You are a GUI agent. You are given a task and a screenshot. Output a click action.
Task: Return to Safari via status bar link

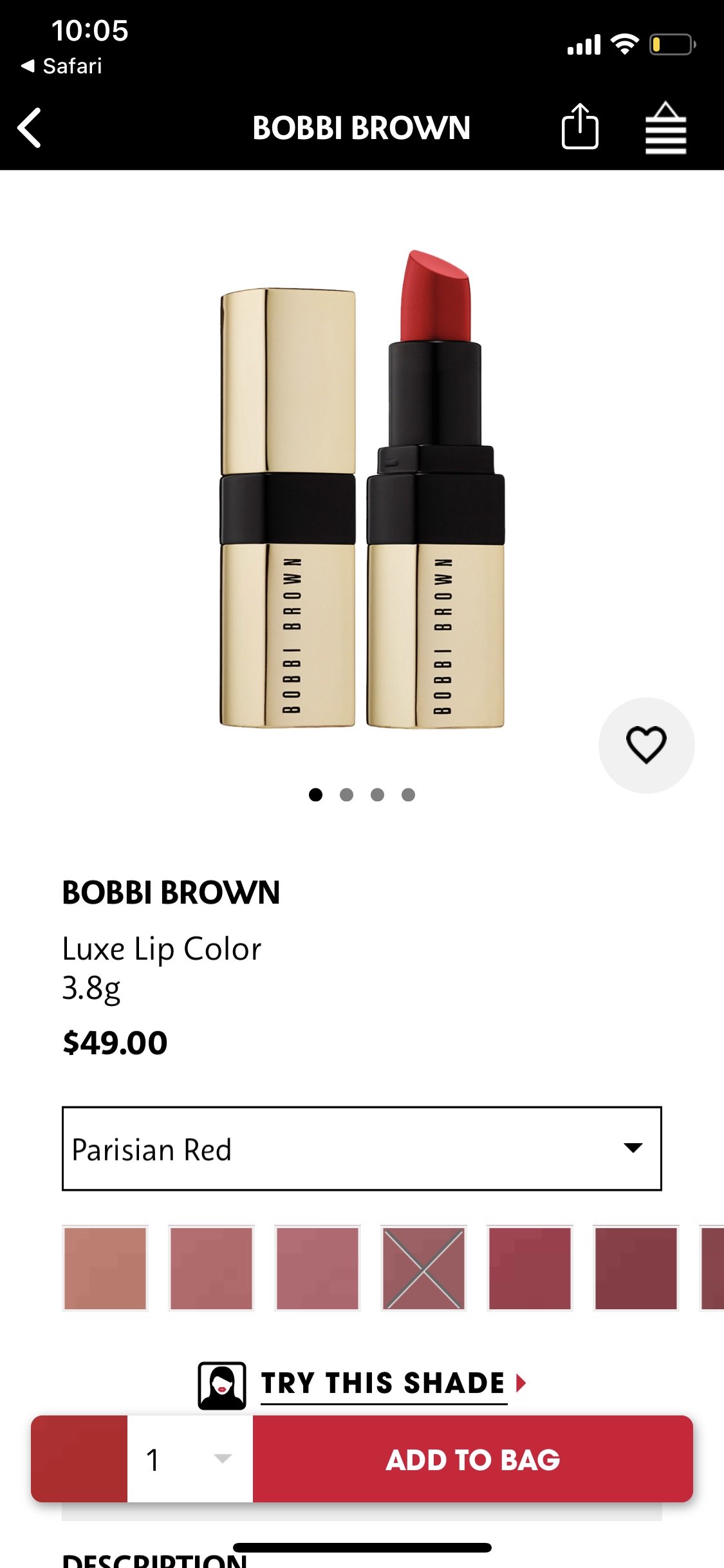tap(62, 66)
